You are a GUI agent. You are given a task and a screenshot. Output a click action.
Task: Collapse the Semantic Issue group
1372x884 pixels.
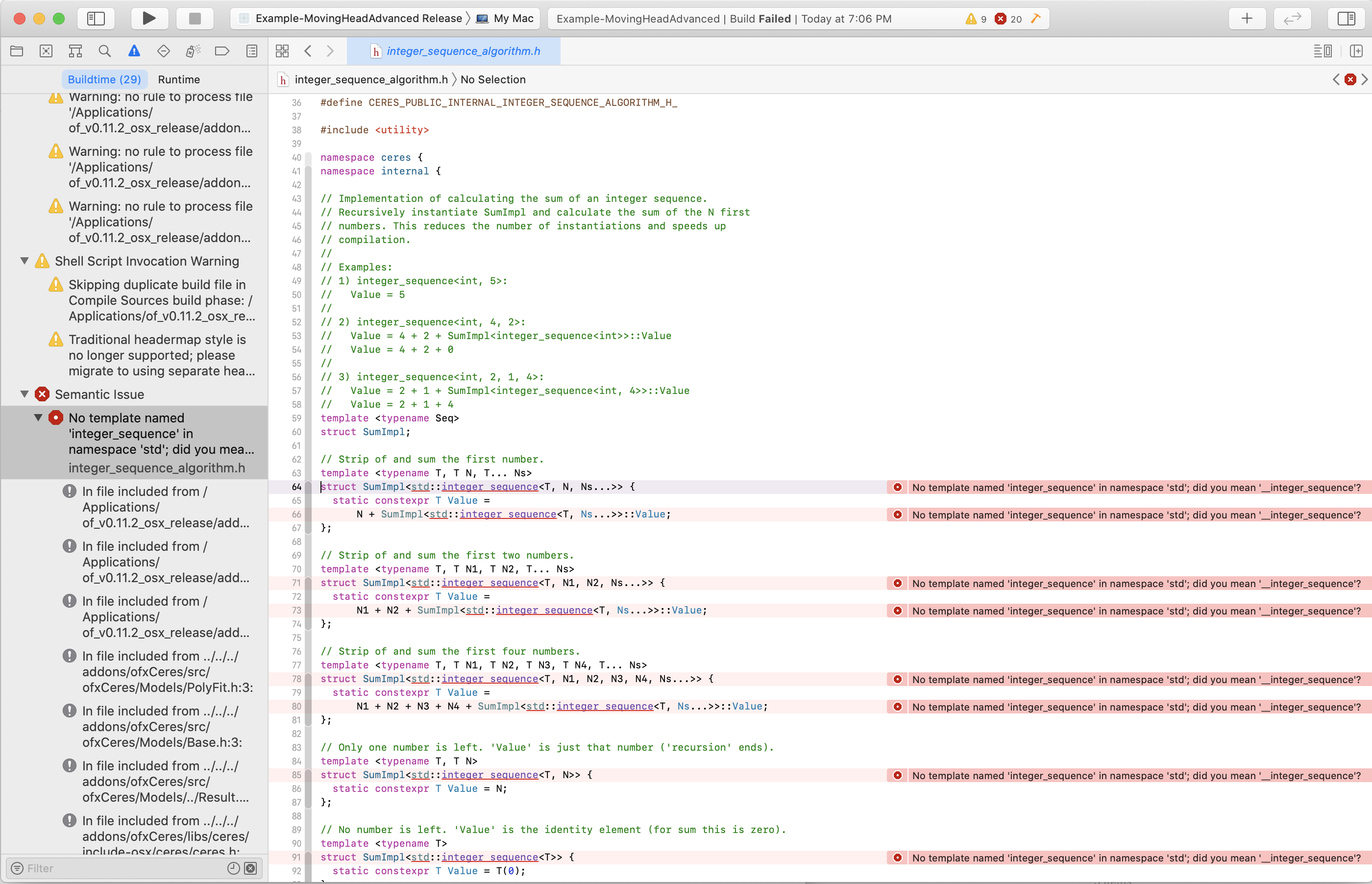click(x=24, y=394)
